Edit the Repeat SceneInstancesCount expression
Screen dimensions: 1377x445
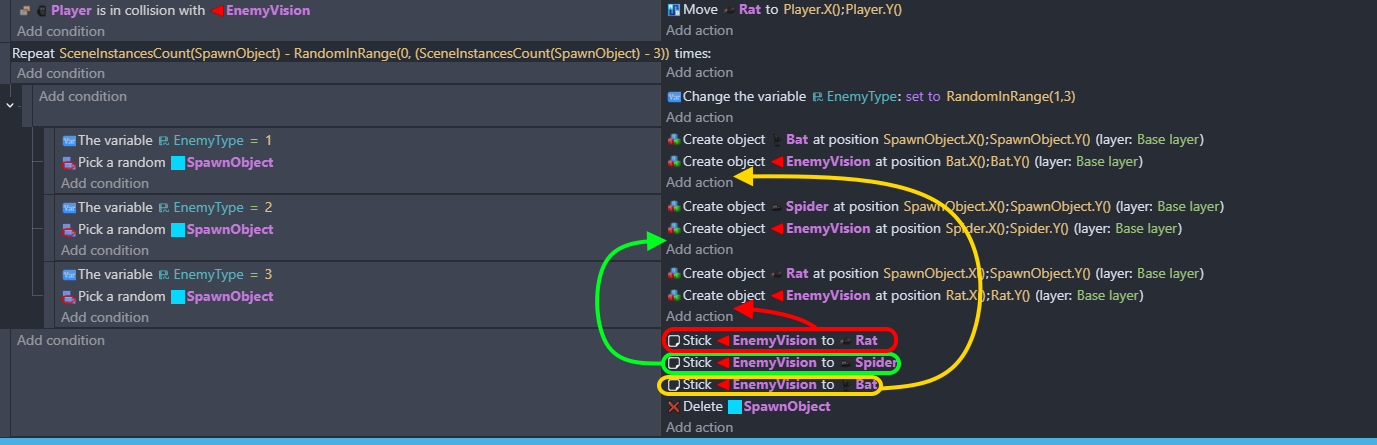tap(364, 53)
